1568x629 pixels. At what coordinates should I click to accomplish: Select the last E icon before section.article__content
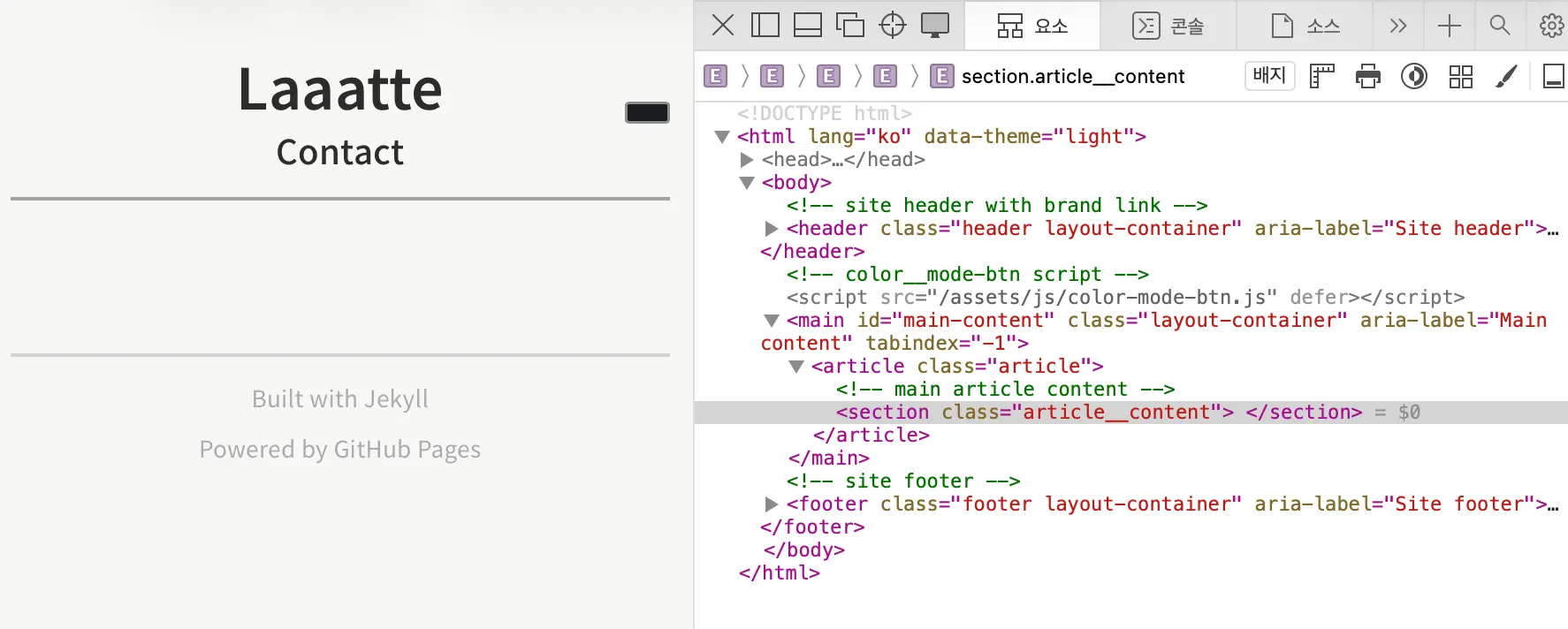[942, 76]
